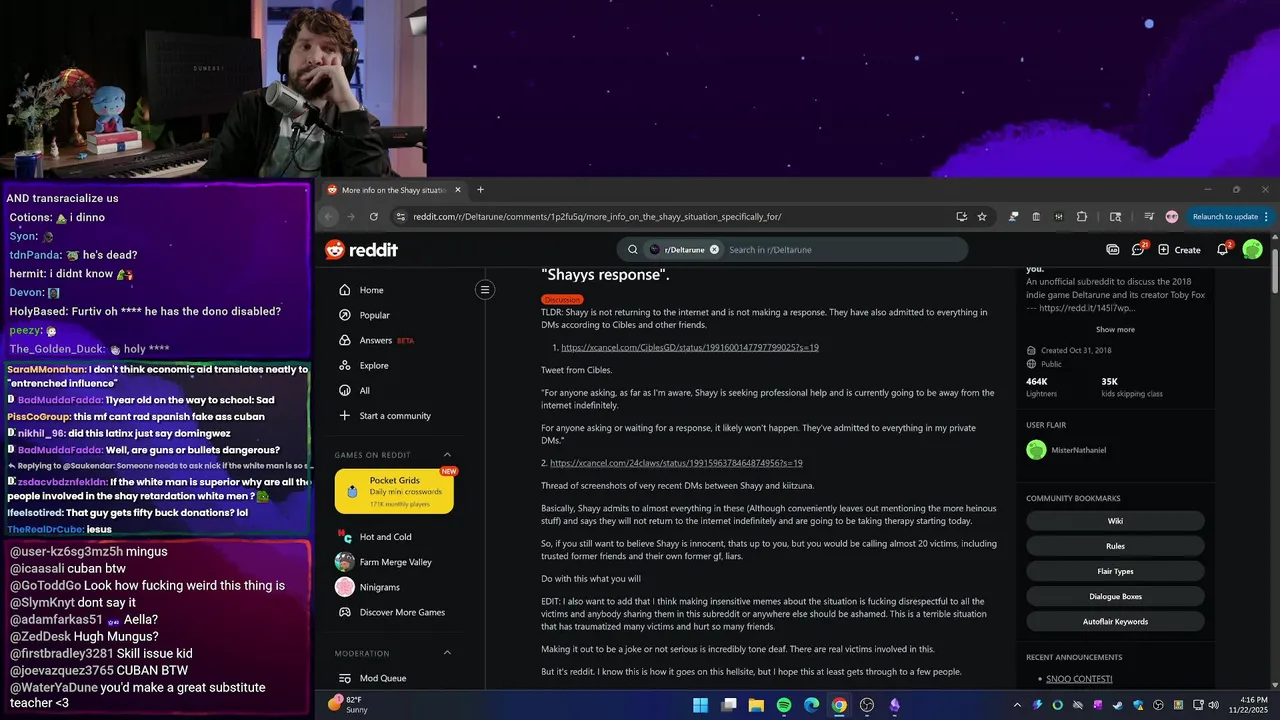Open the SNOO CONTEST announcement link
This screenshot has height=720, width=1280.
pos(1079,679)
